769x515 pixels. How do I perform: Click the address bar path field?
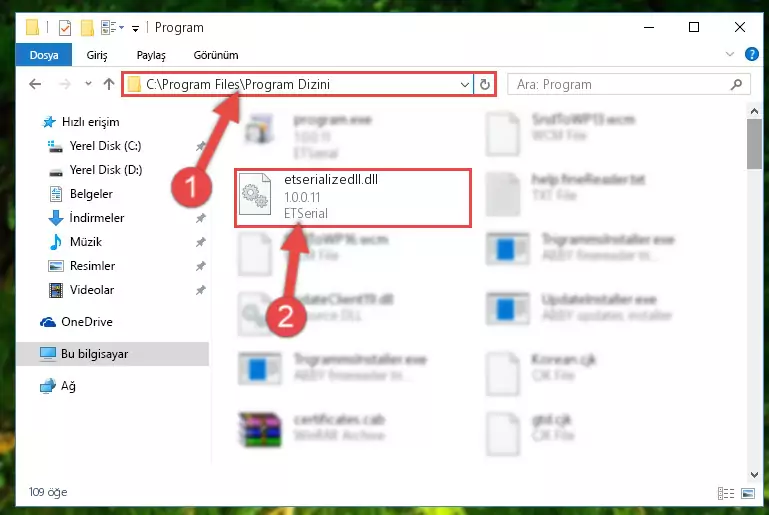pyautogui.click(x=298, y=84)
